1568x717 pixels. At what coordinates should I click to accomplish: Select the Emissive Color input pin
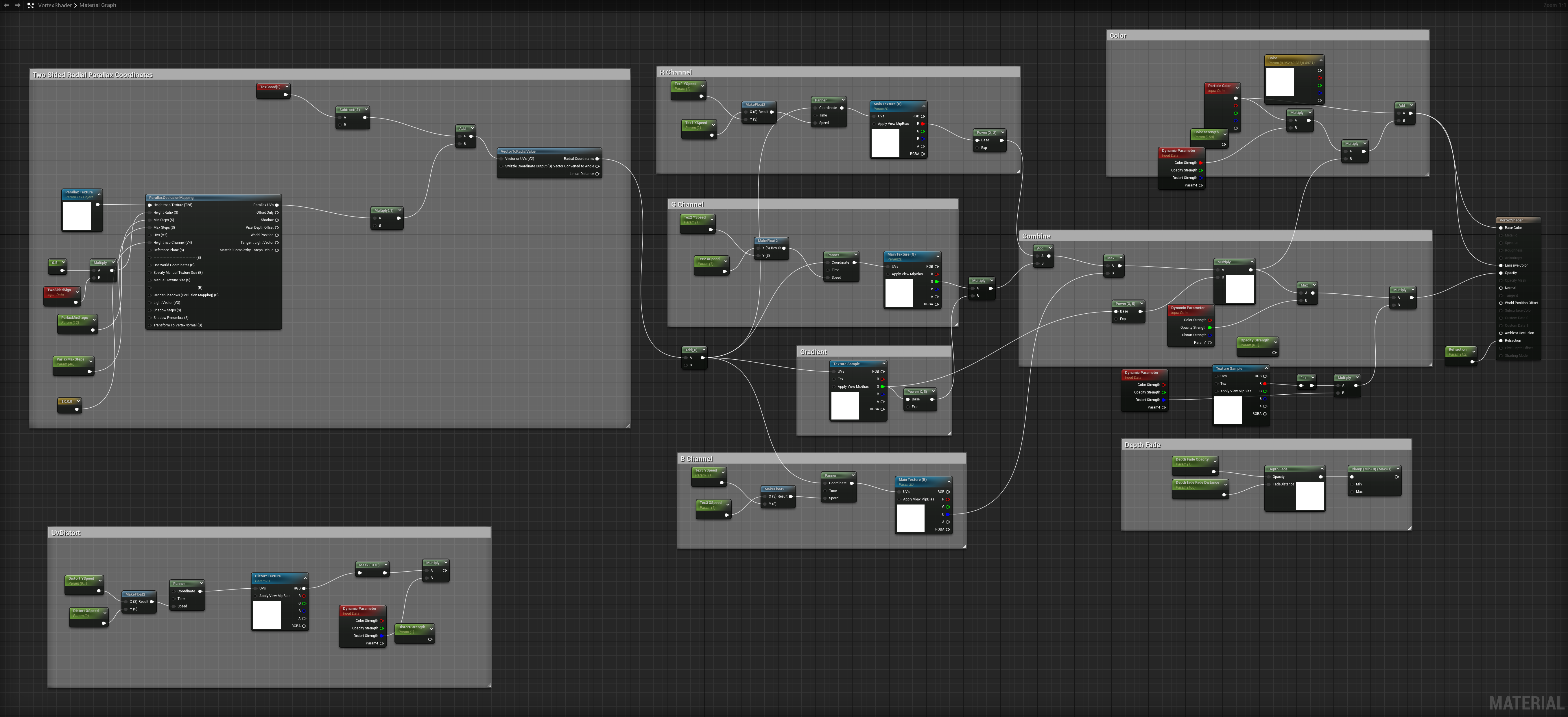tap(1501, 265)
